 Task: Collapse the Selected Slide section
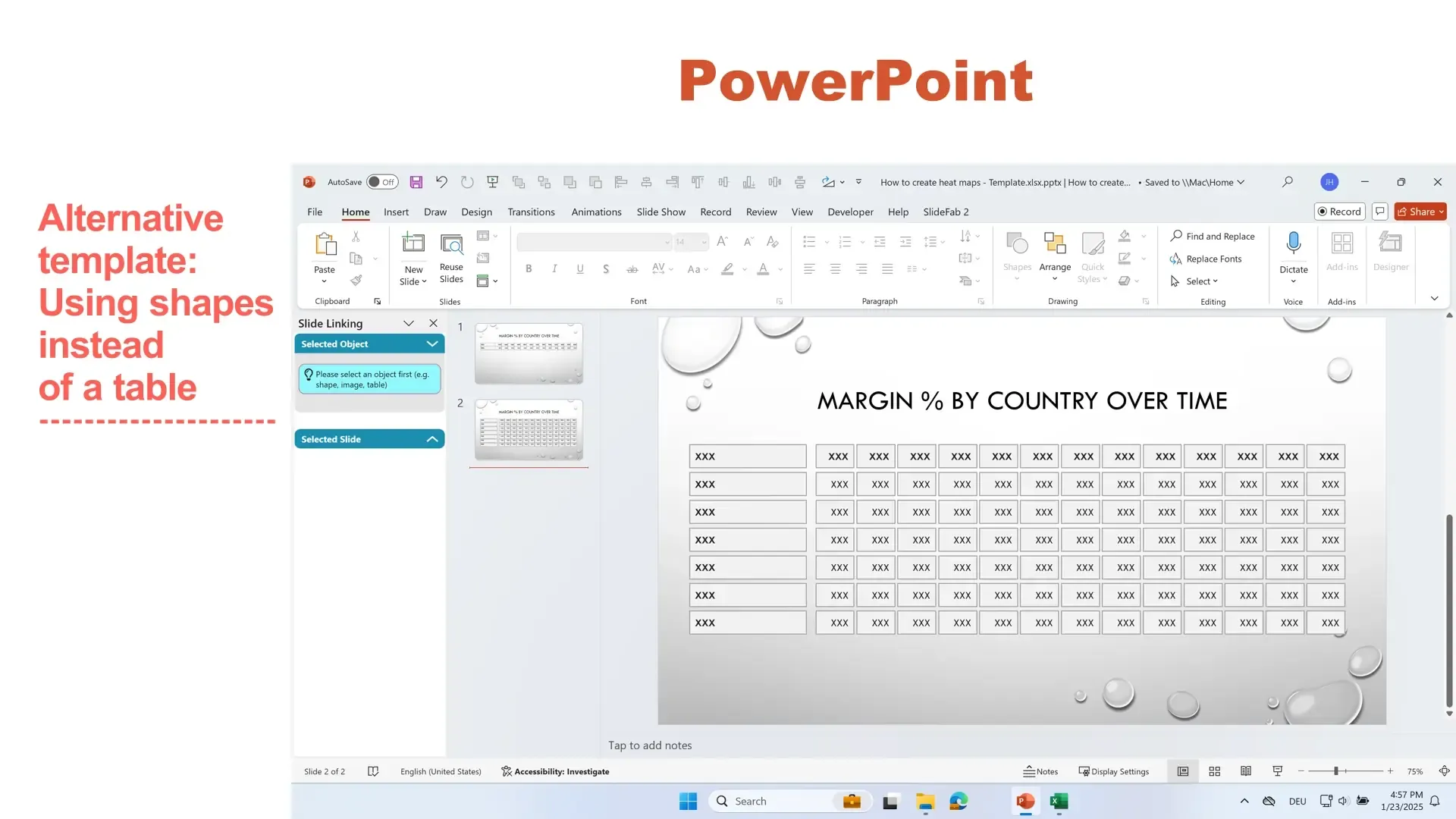tap(432, 439)
